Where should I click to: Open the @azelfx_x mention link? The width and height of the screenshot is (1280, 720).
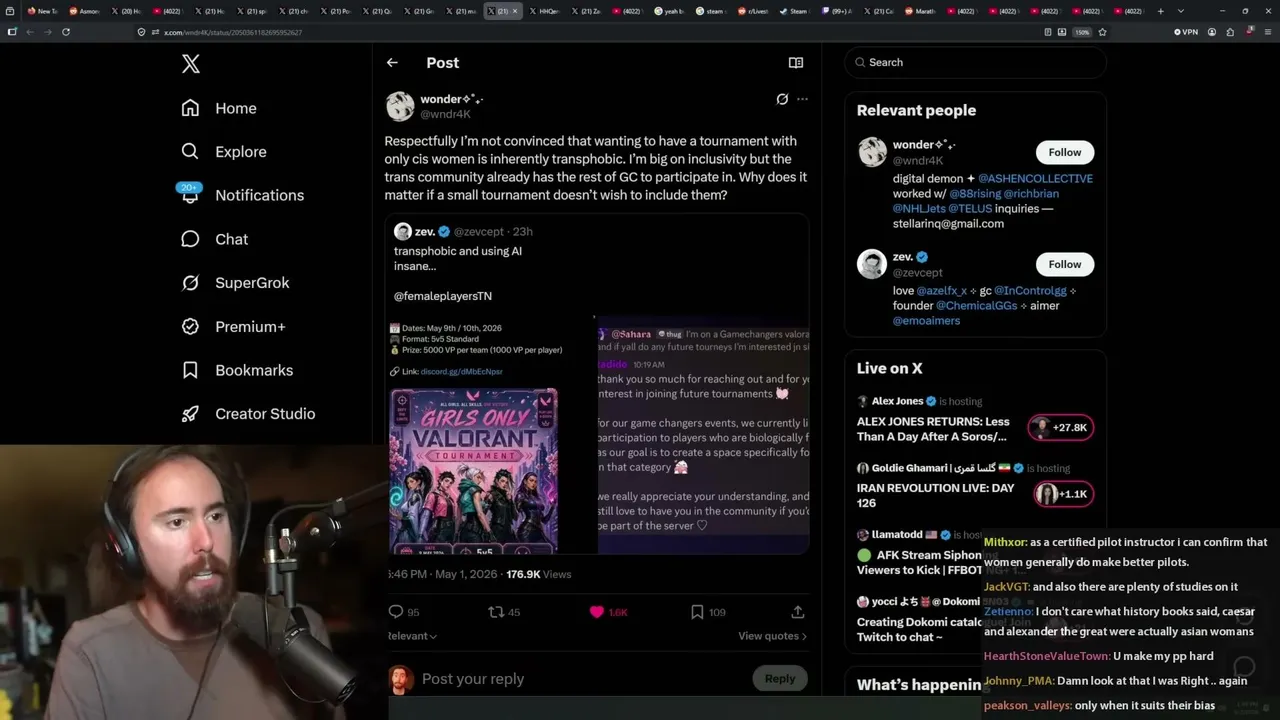[x=942, y=291]
